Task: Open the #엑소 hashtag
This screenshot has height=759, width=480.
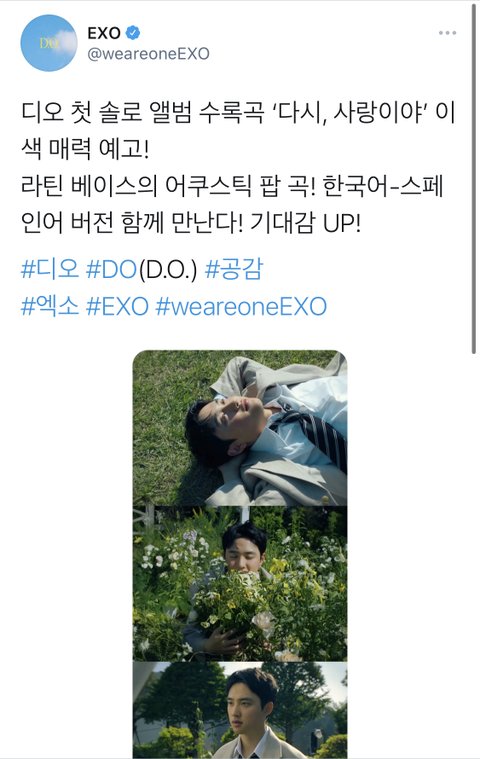Action: pyautogui.click(x=50, y=306)
